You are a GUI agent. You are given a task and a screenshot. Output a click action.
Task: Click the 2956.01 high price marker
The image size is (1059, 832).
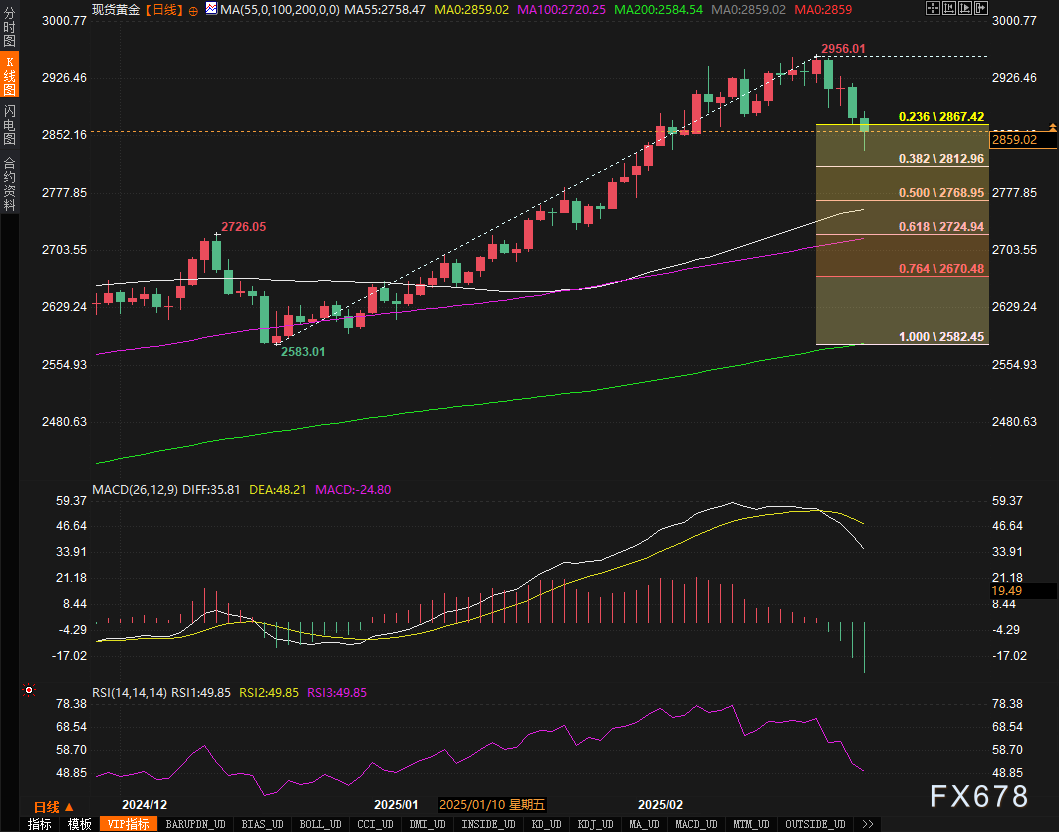point(842,48)
